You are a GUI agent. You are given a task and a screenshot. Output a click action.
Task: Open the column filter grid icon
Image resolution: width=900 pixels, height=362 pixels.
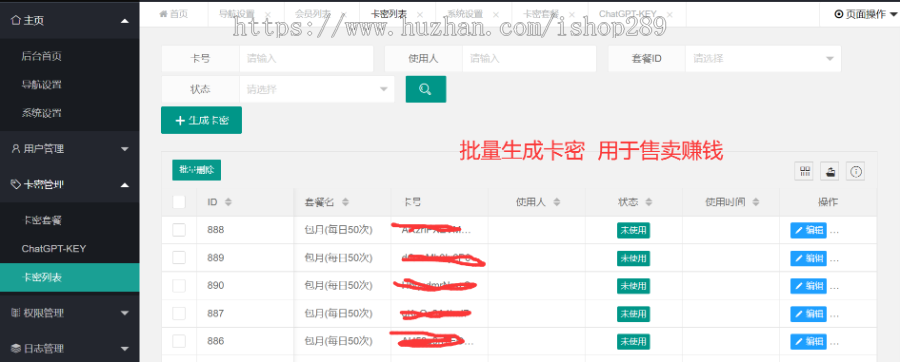pos(805,171)
